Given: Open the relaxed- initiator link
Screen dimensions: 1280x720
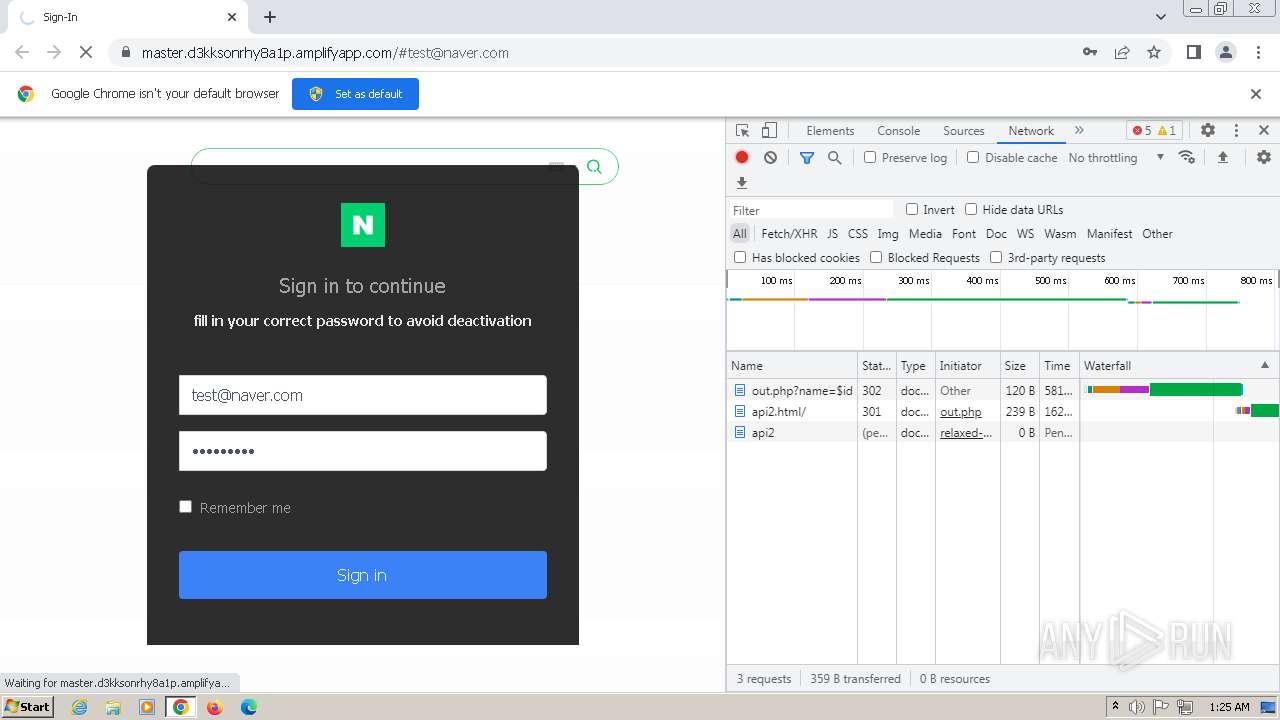Looking at the screenshot, I should pos(966,432).
